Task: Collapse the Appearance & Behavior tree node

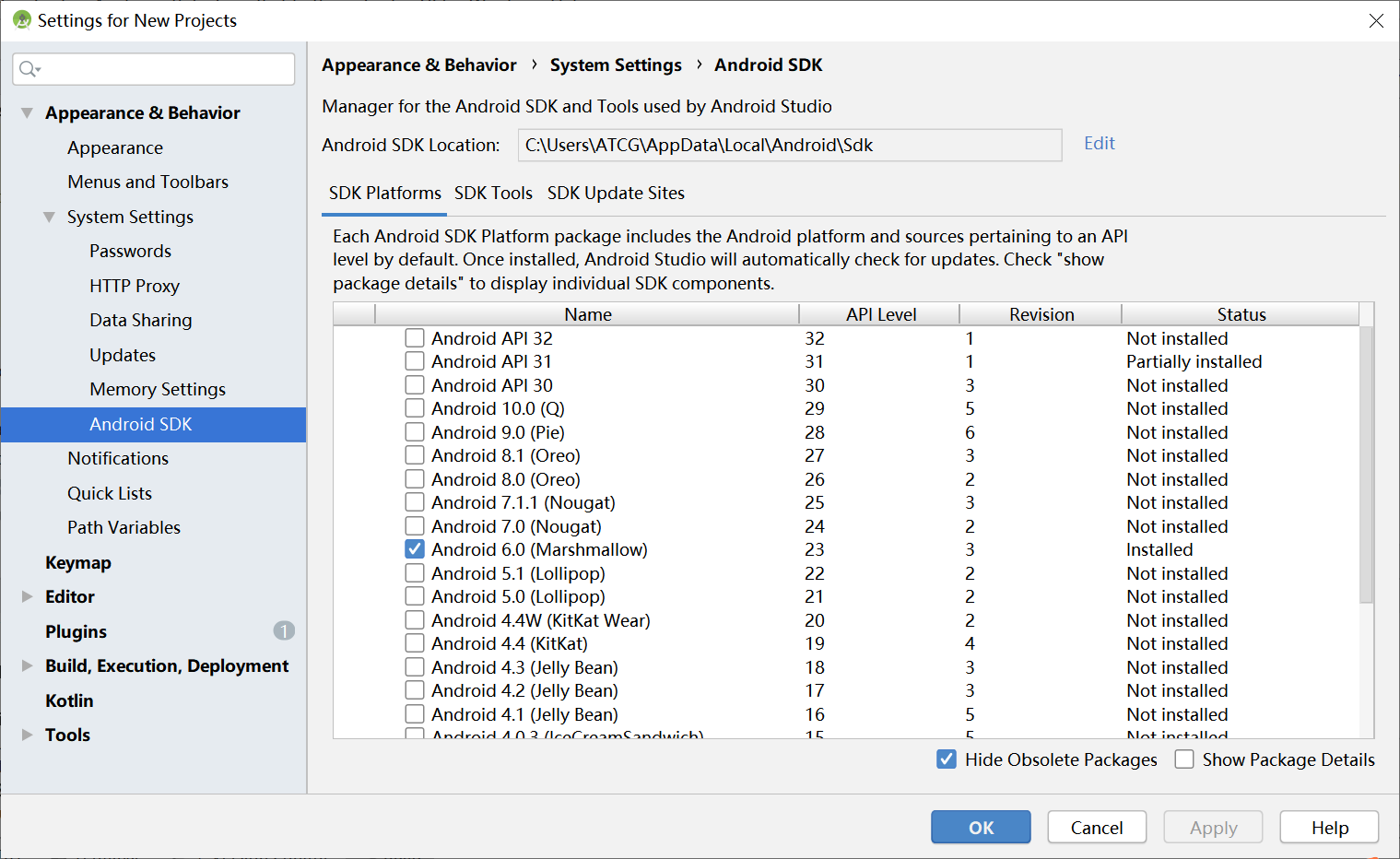Action: (27, 113)
